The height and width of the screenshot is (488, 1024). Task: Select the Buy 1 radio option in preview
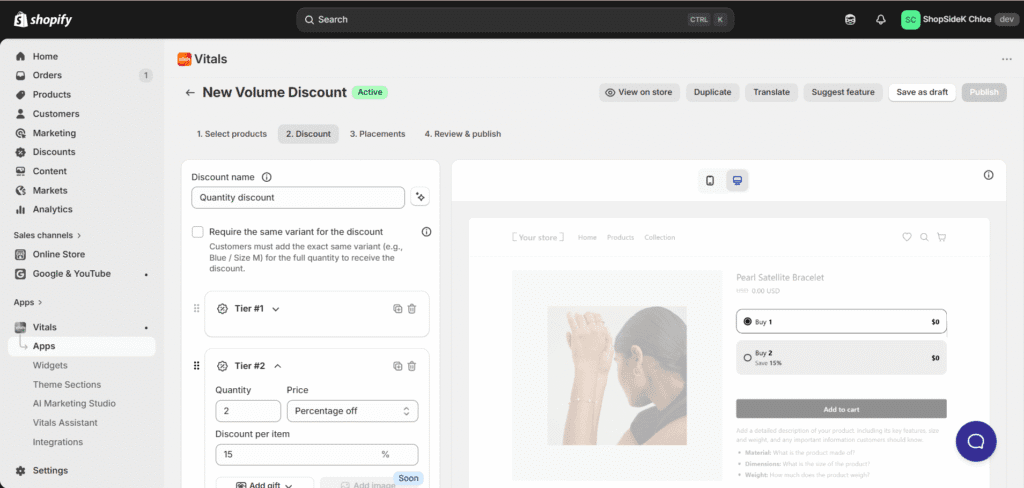click(x=748, y=321)
